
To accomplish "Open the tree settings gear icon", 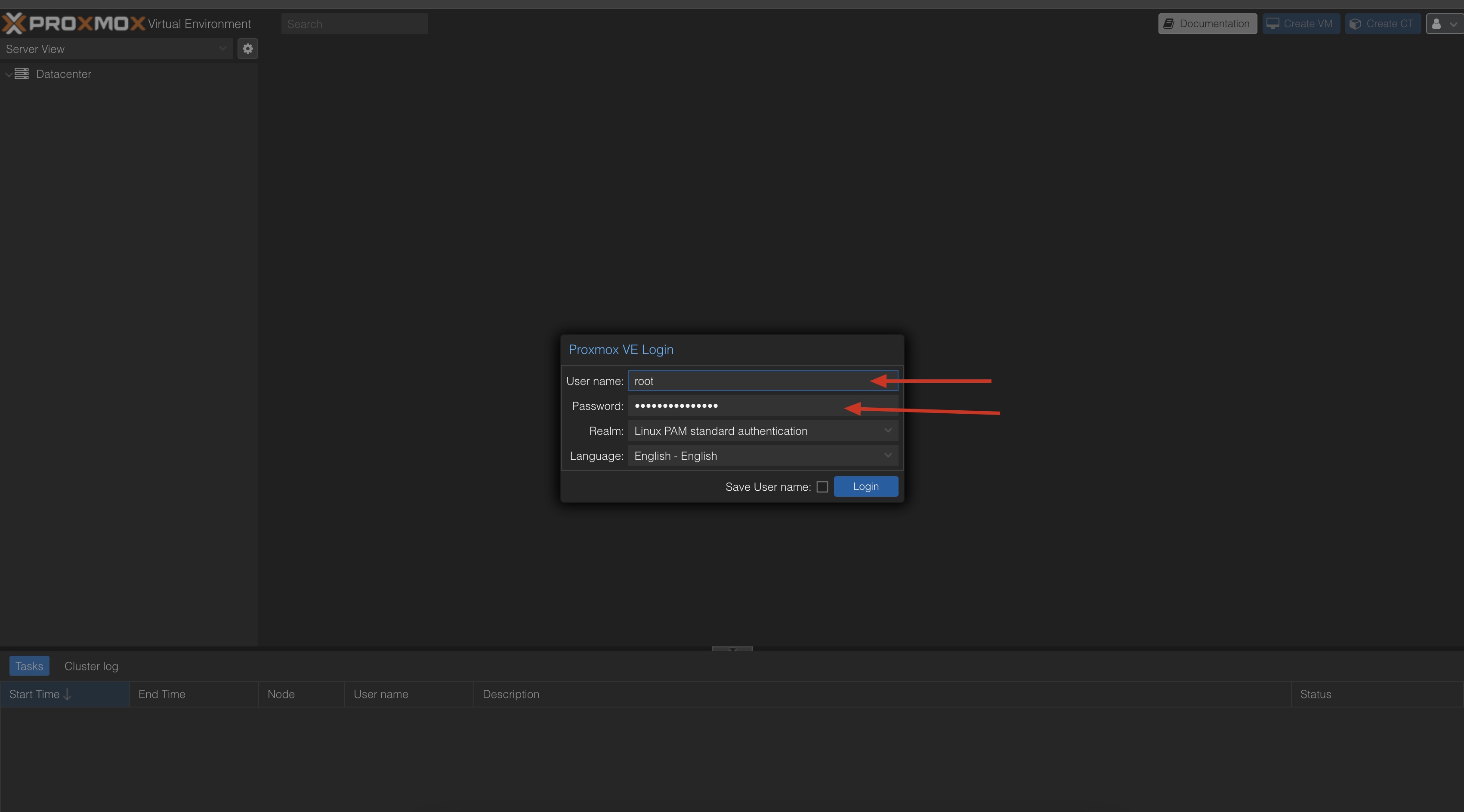I will pyautogui.click(x=247, y=49).
